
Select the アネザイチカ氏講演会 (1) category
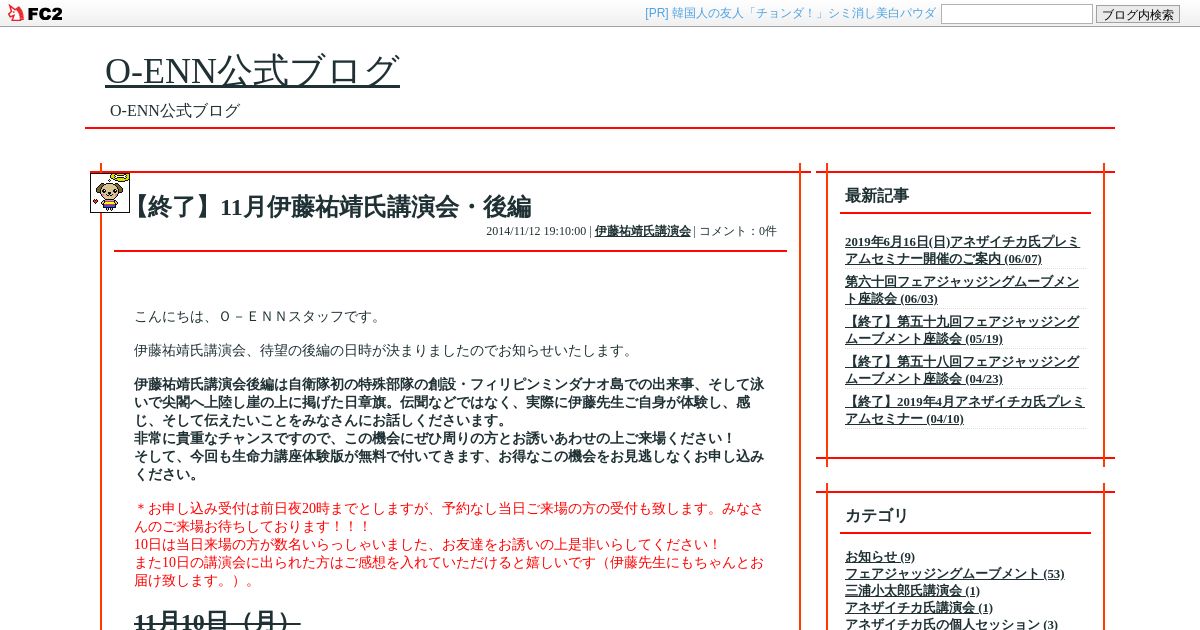tap(919, 608)
